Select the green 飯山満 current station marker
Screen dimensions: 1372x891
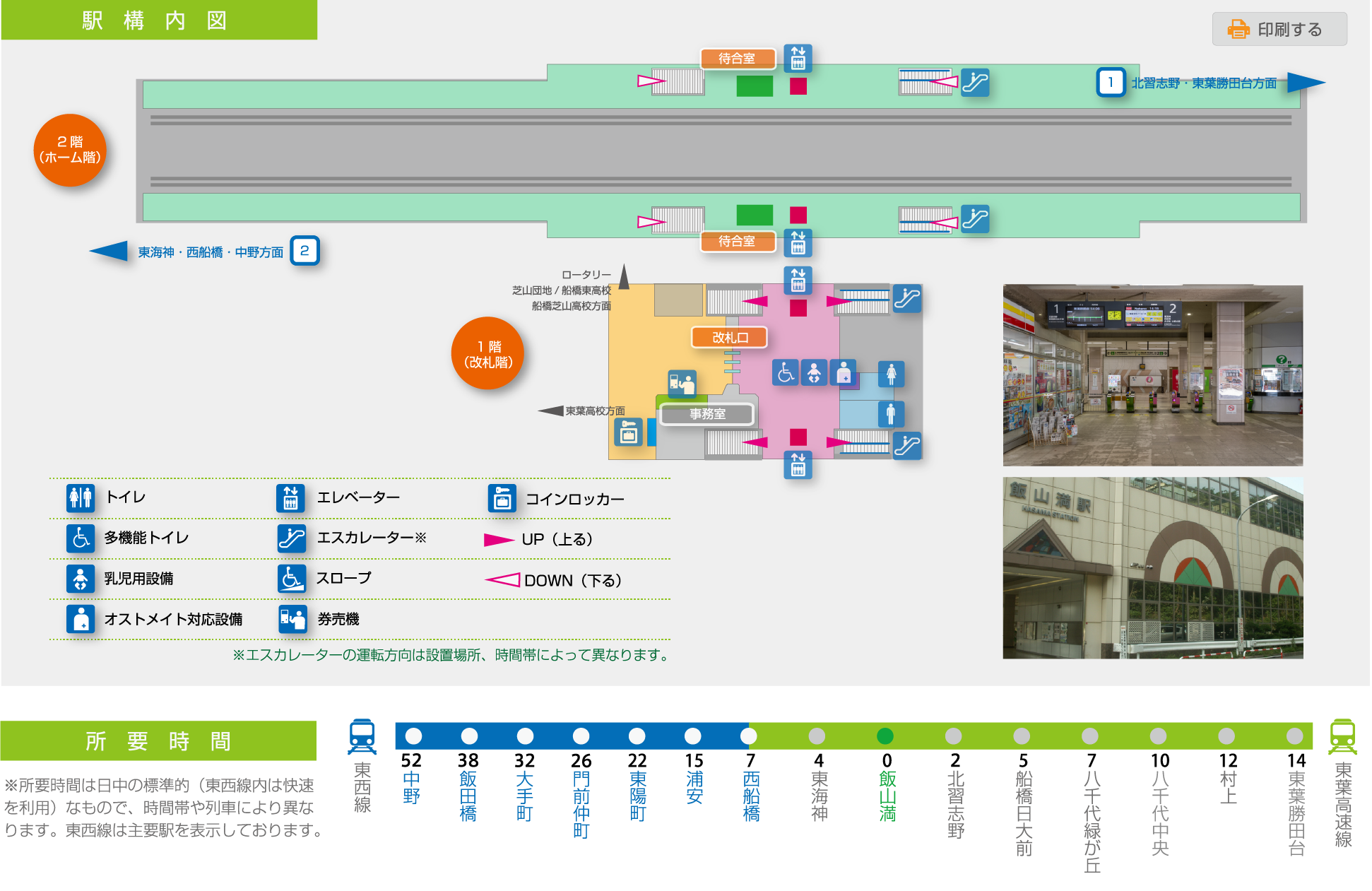(885, 736)
